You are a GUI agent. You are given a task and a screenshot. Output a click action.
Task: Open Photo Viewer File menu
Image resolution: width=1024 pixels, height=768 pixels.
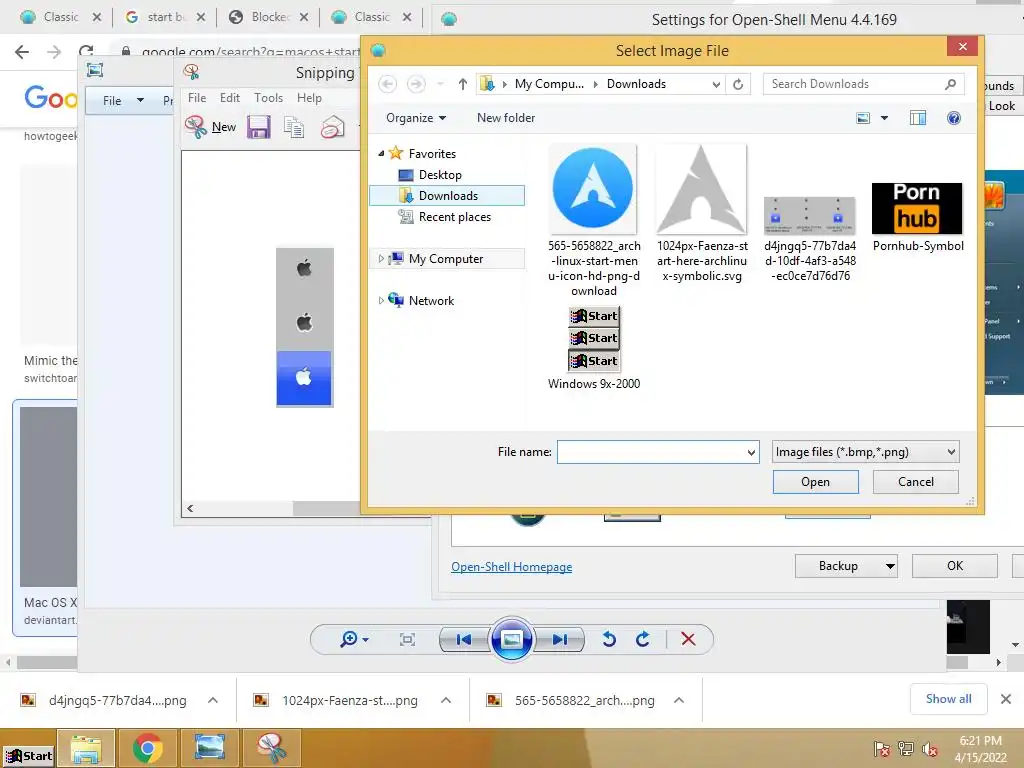pyautogui.click(x=123, y=101)
